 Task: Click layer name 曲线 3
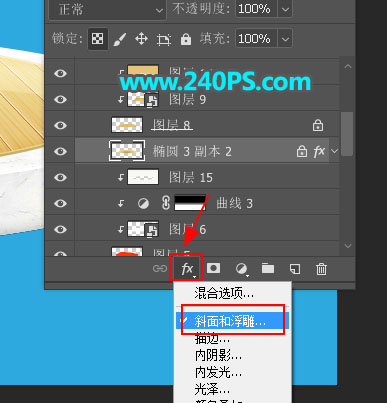pyautogui.click(x=235, y=203)
